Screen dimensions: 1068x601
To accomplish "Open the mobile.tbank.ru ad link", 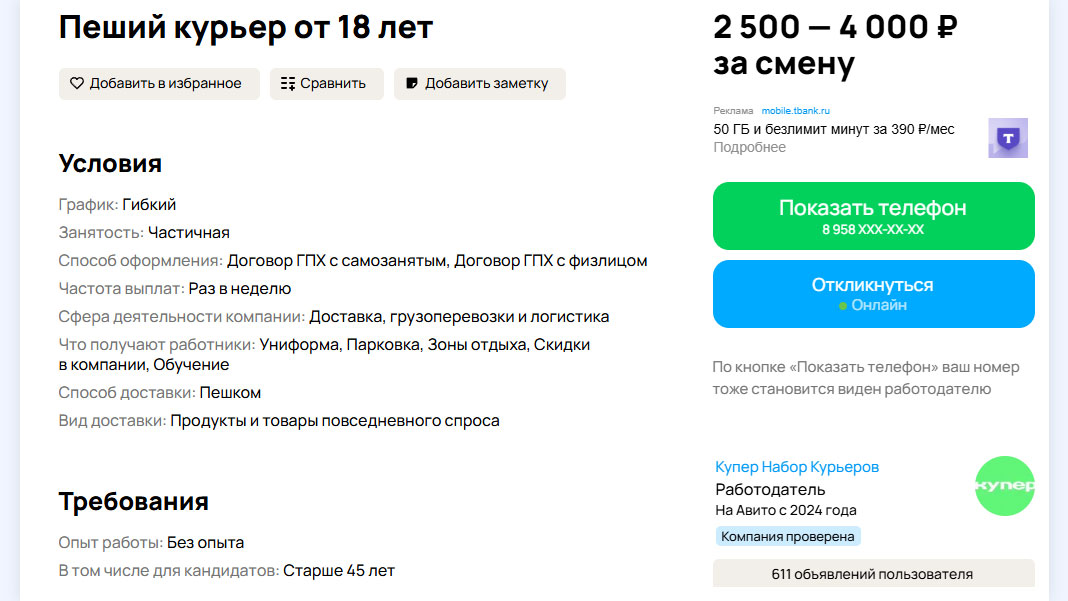I will pyautogui.click(x=796, y=111).
